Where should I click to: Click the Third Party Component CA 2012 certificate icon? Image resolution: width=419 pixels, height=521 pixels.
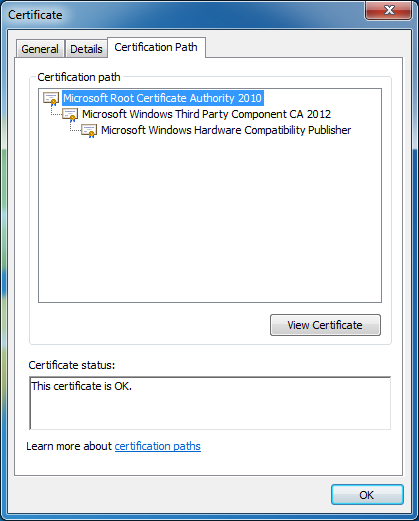(70, 115)
